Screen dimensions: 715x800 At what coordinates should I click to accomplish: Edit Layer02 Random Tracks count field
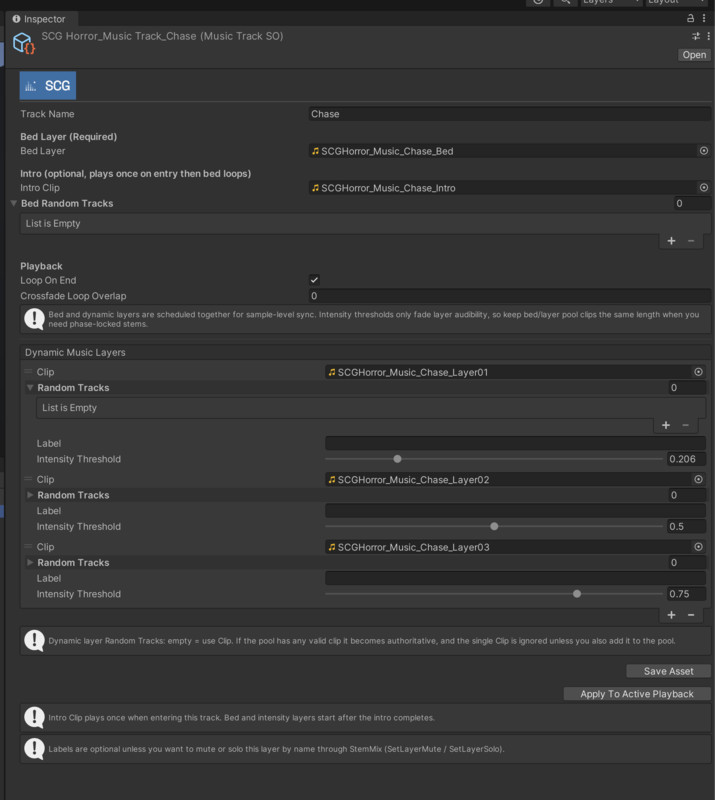(687, 495)
